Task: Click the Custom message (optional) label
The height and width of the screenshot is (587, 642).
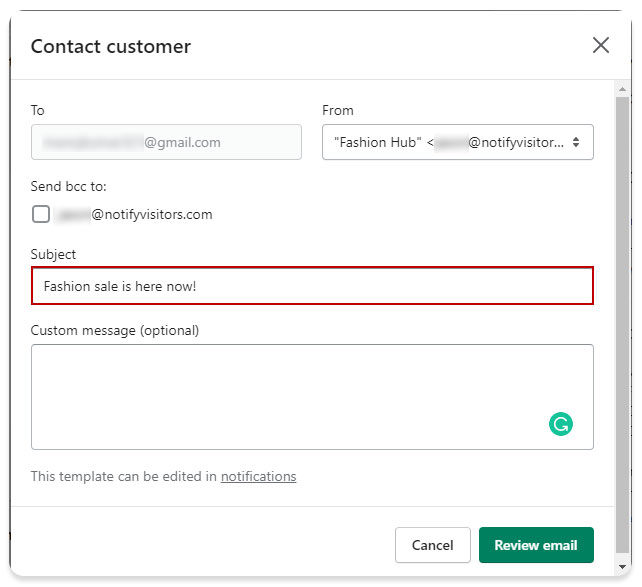Action: [115, 330]
